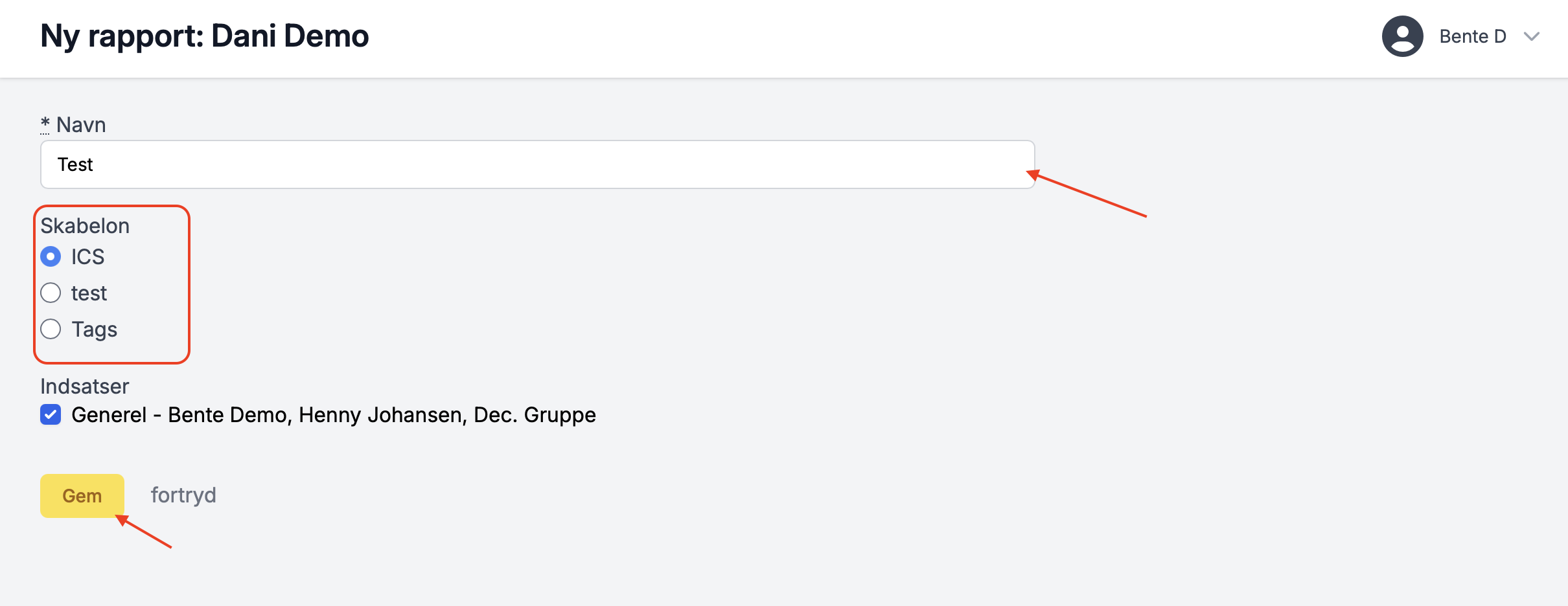The height and width of the screenshot is (606, 1568).
Task: Open the Bente D account menu
Action: tap(1472, 37)
